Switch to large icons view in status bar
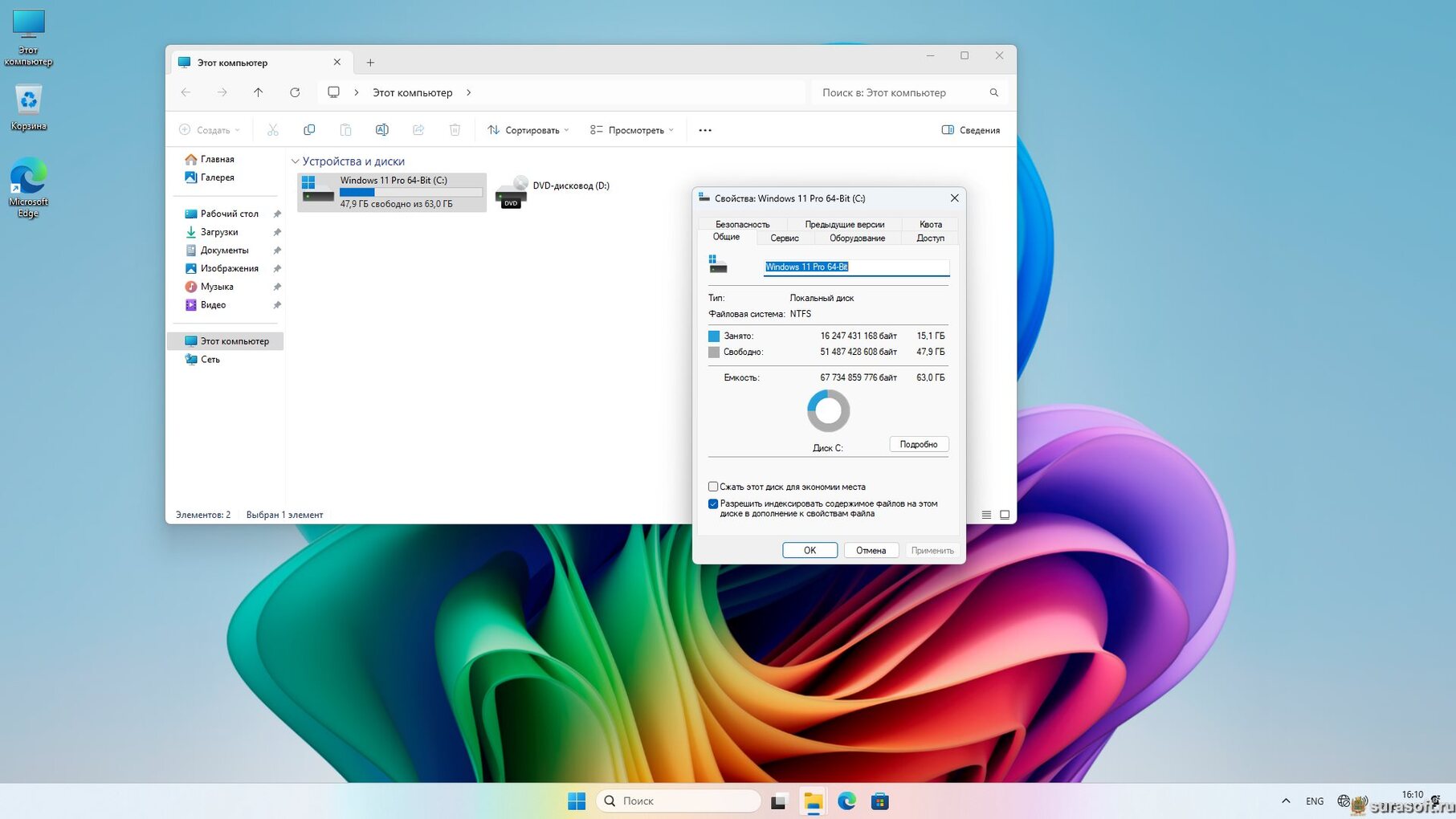 (x=1004, y=515)
